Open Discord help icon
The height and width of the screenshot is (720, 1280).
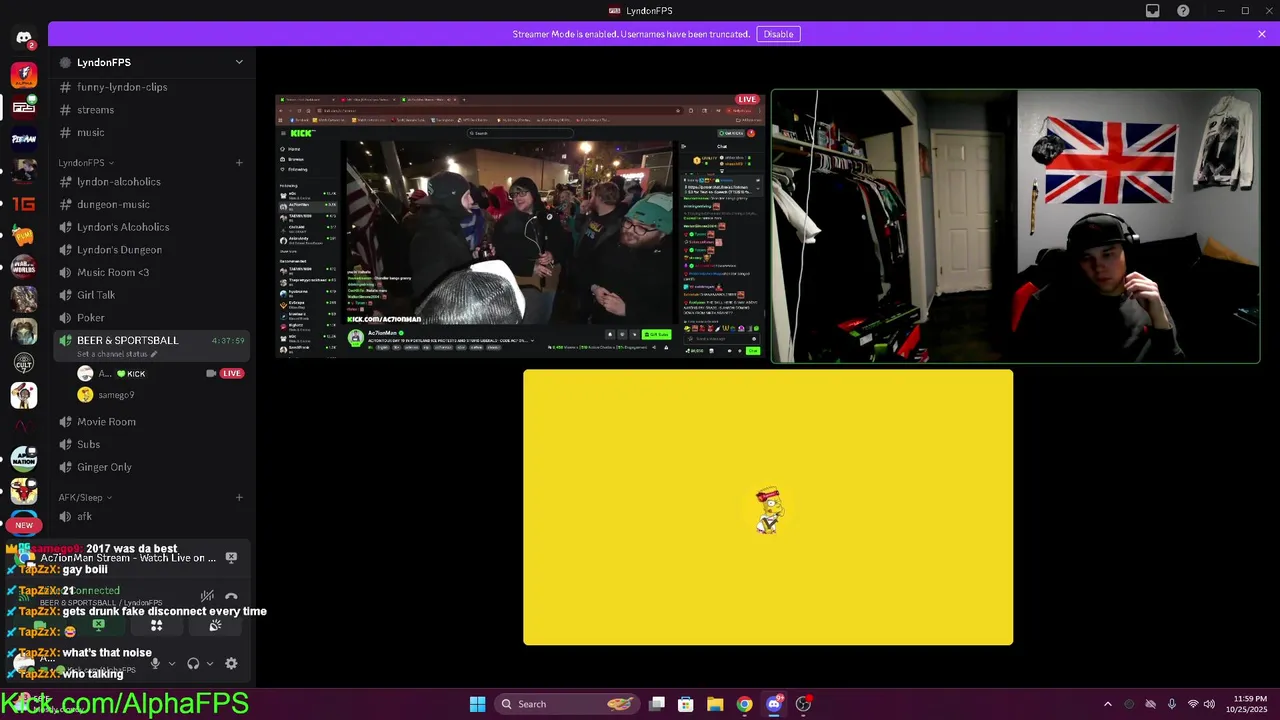coord(1184,11)
